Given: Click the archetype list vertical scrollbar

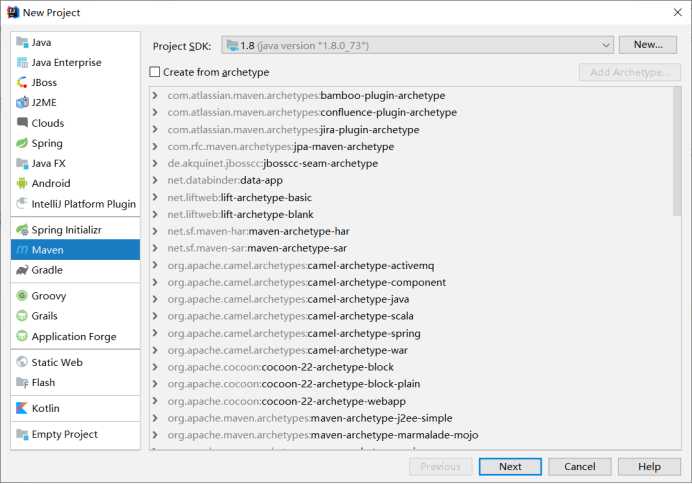Looking at the screenshot, I should click(x=677, y=151).
